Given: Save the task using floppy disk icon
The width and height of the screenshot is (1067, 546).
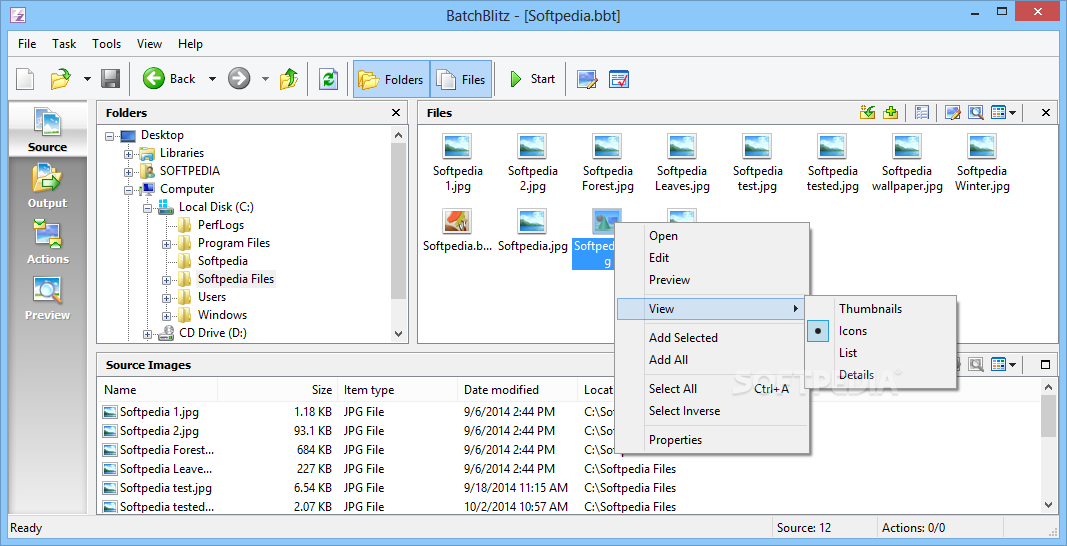Looking at the screenshot, I should (110, 79).
